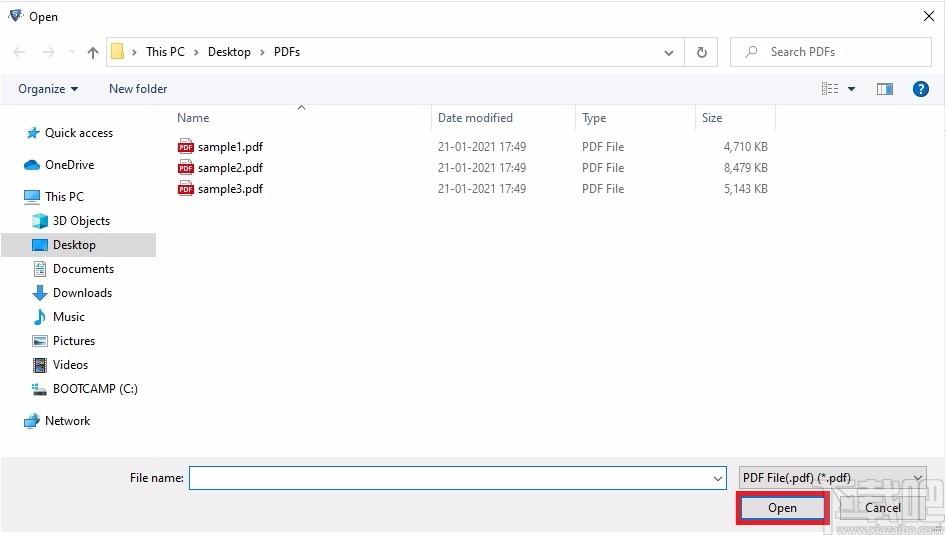This screenshot has width=947, height=535.
Task: Click the Cancel button
Action: point(882,508)
